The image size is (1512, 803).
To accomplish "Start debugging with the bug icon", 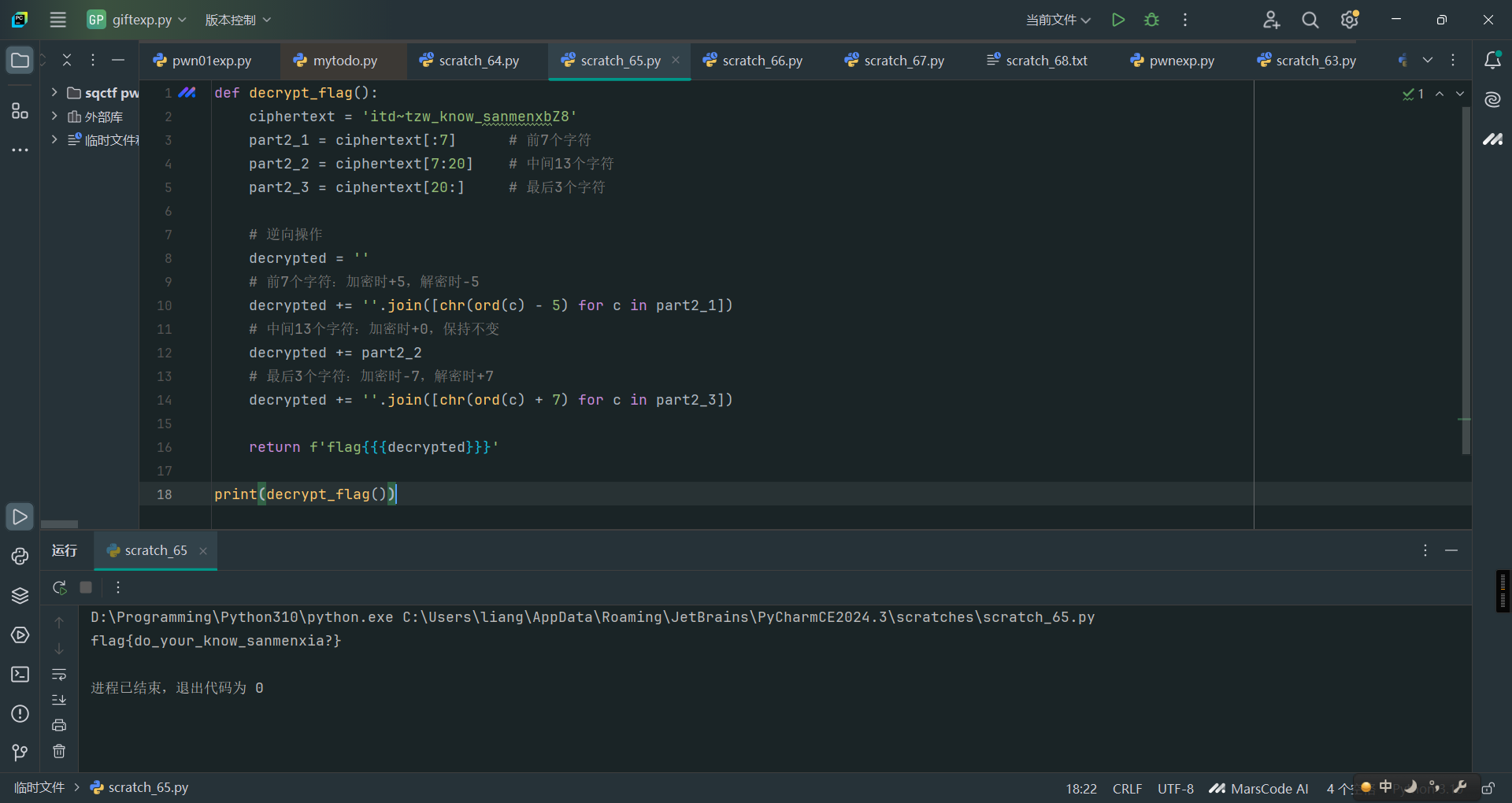I will click(1151, 20).
